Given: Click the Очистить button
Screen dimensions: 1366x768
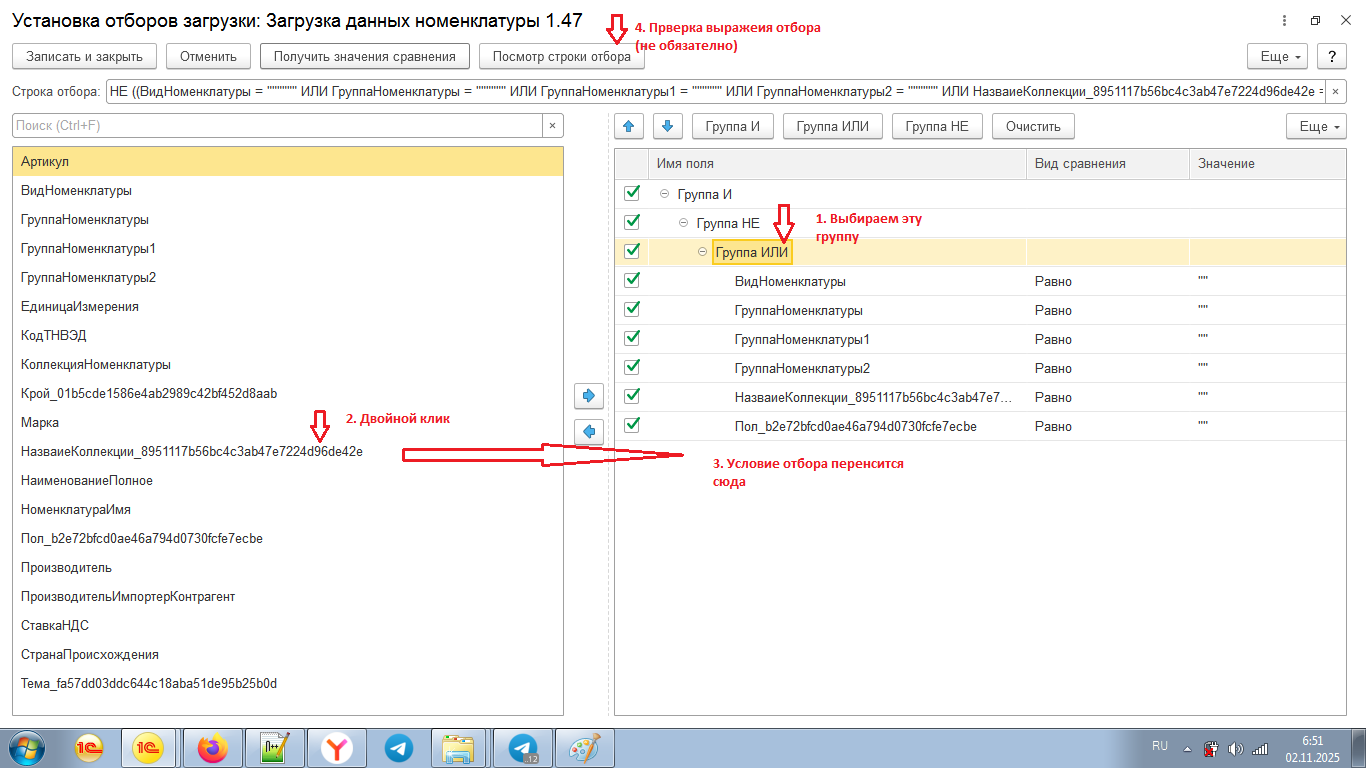Looking at the screenshot, I should [x=1033, y=126].
